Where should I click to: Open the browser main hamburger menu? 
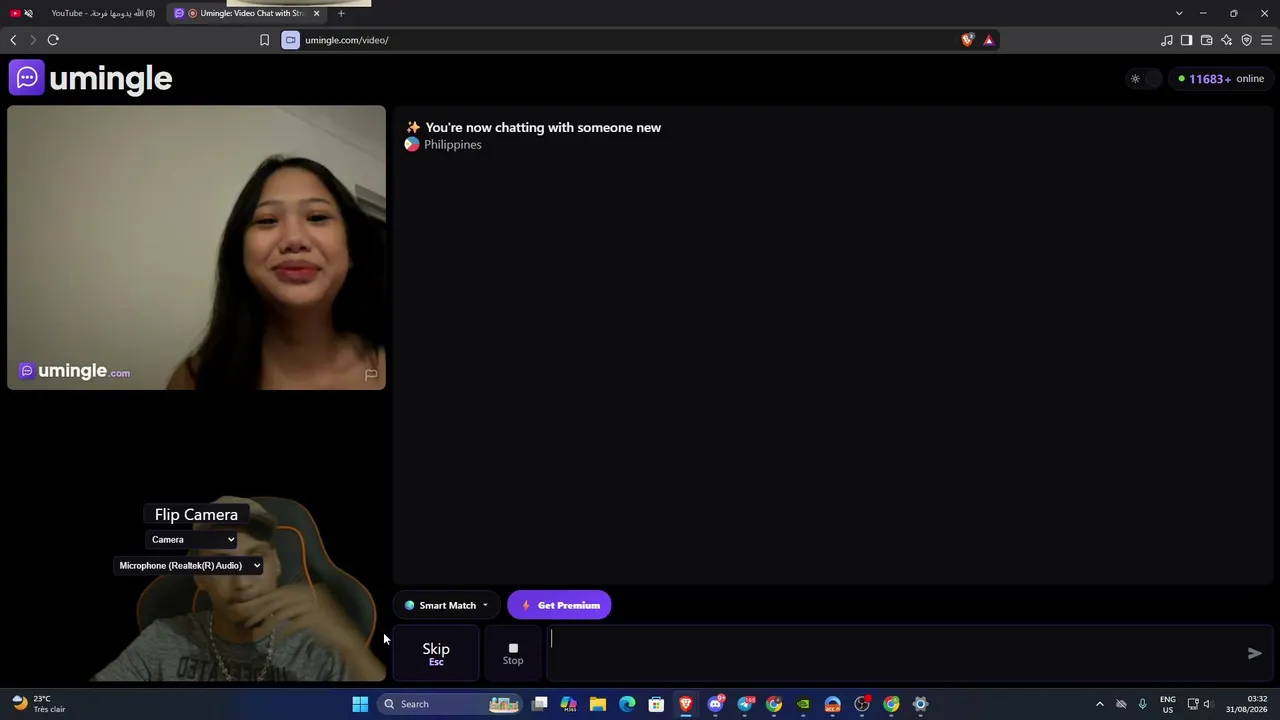pos(1266,40)
